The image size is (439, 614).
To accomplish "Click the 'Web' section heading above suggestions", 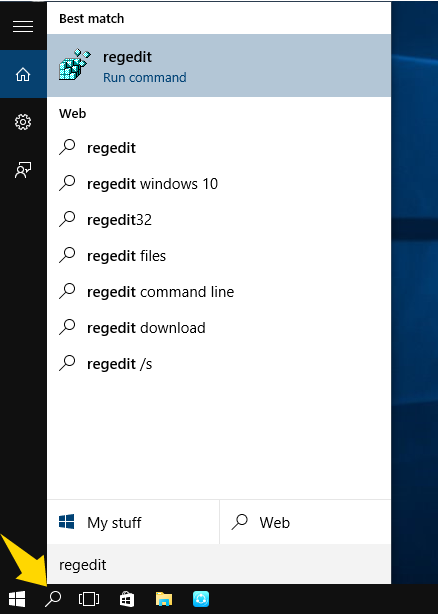I will (72, 114).
